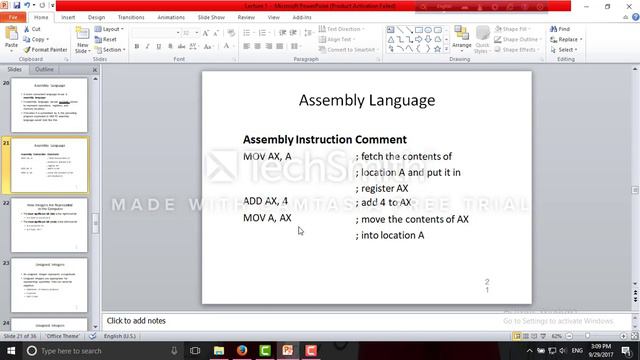The image size is (640, 360).
Task: Open PowerPoint Help
Action: [x=636, y=17]
